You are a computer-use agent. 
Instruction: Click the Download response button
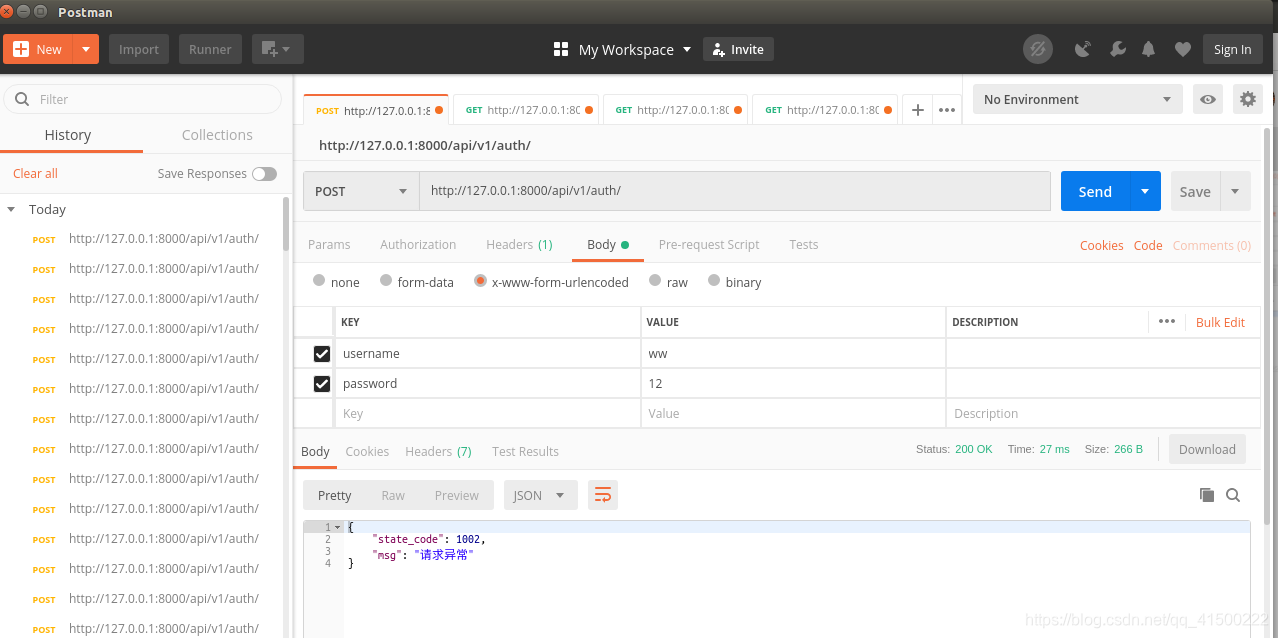tap(1207, 449)
